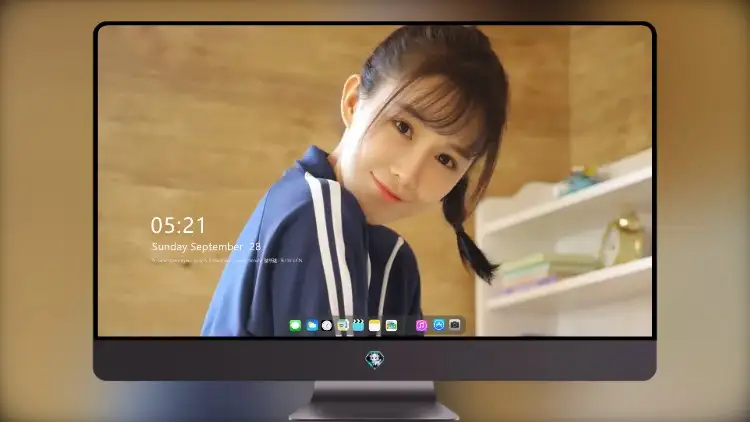
Task: Open the photo gallery icon in dock
Action: pos(391,326)
